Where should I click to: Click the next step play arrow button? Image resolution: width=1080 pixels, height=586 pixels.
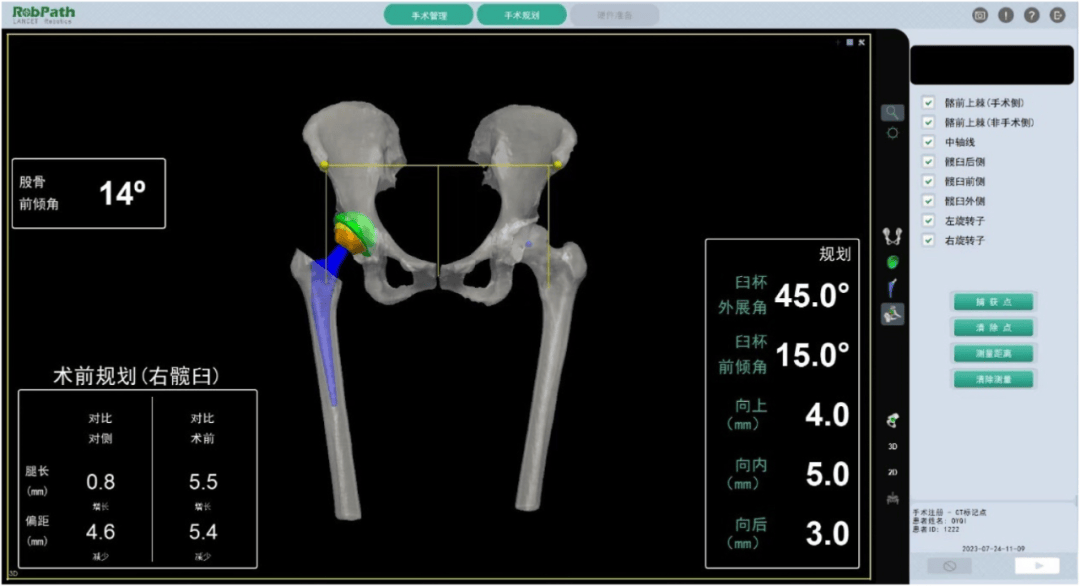point(1036,566)
